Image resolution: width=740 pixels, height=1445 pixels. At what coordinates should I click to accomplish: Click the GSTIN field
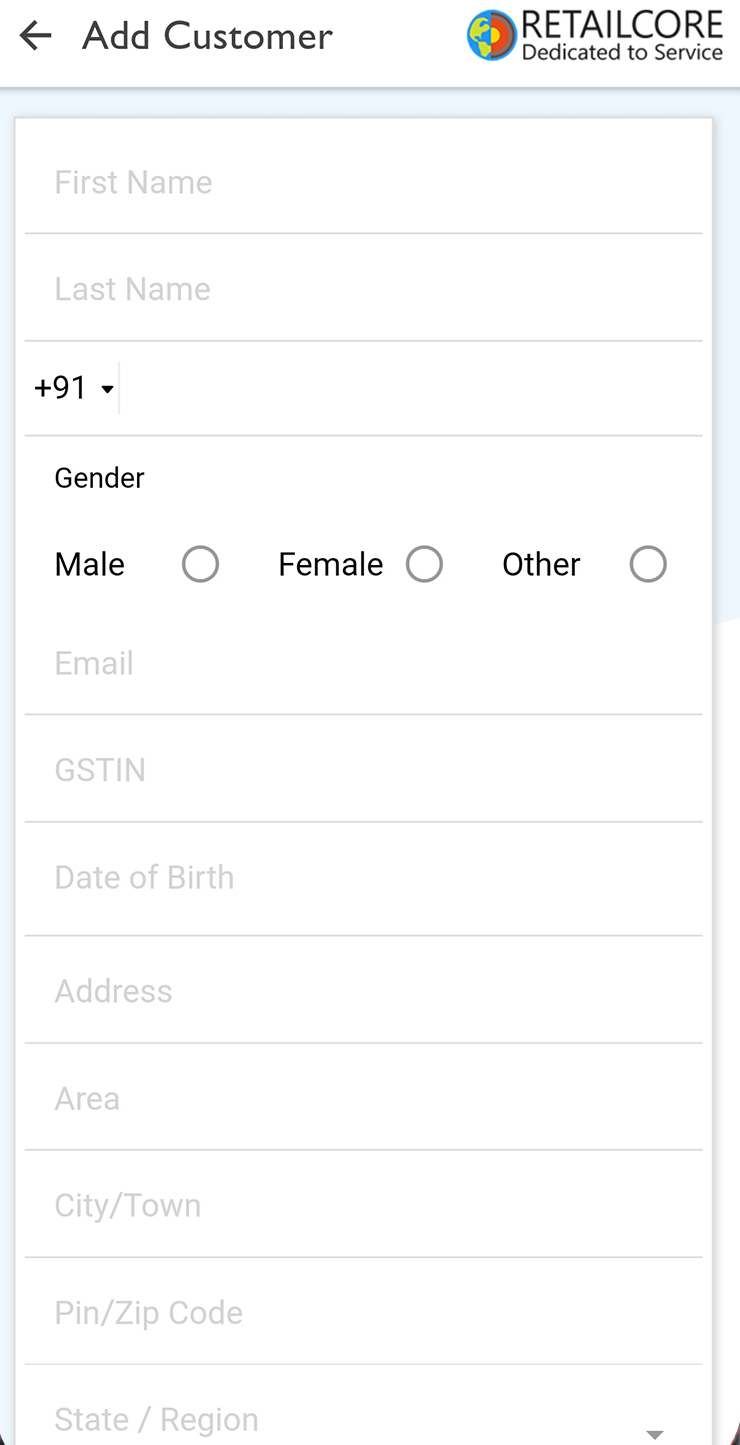click(364, 770)
